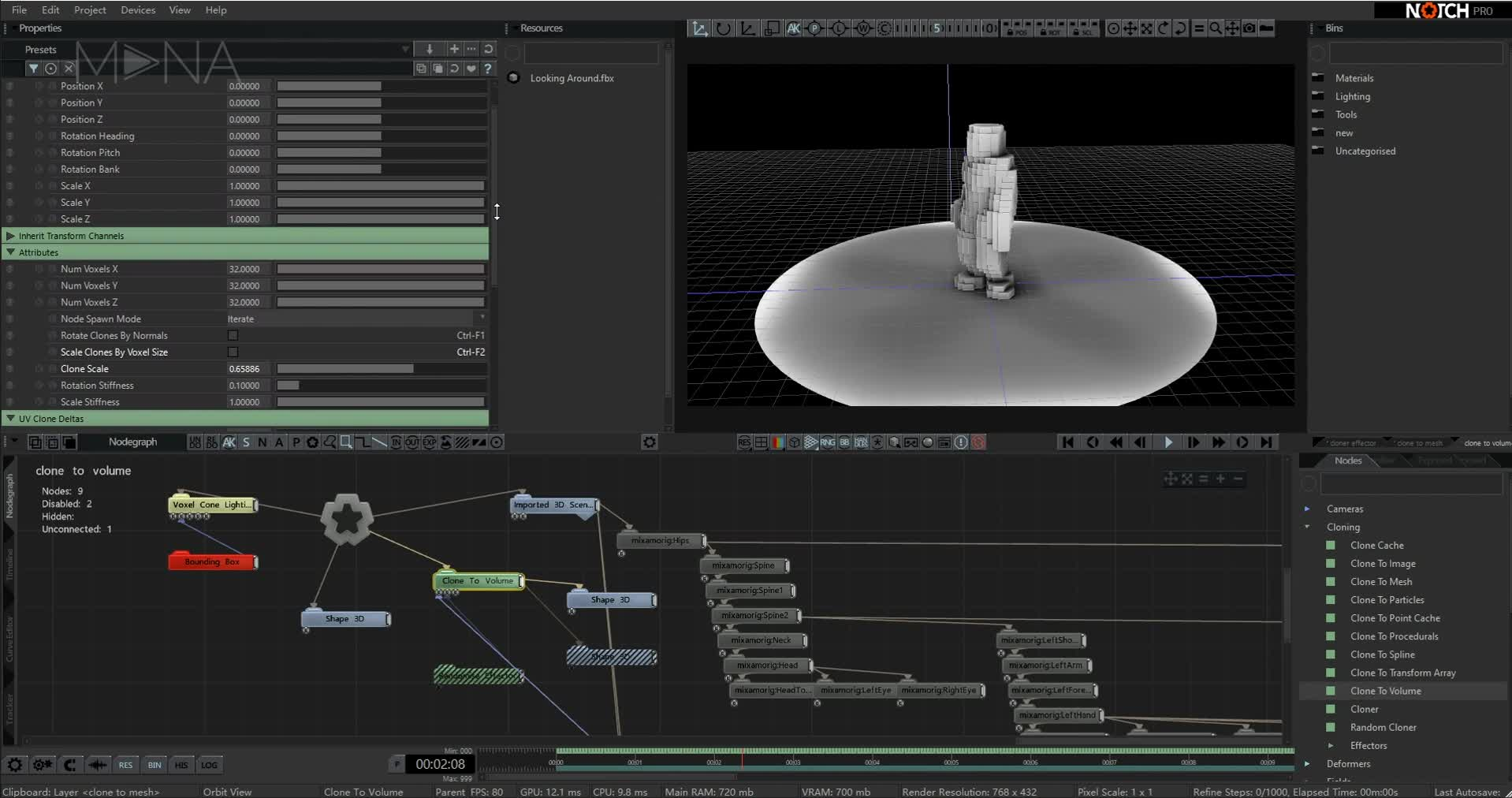This screenshot has width=1512, height=798.
Task: Open the File menu
Action: point(19,9)
